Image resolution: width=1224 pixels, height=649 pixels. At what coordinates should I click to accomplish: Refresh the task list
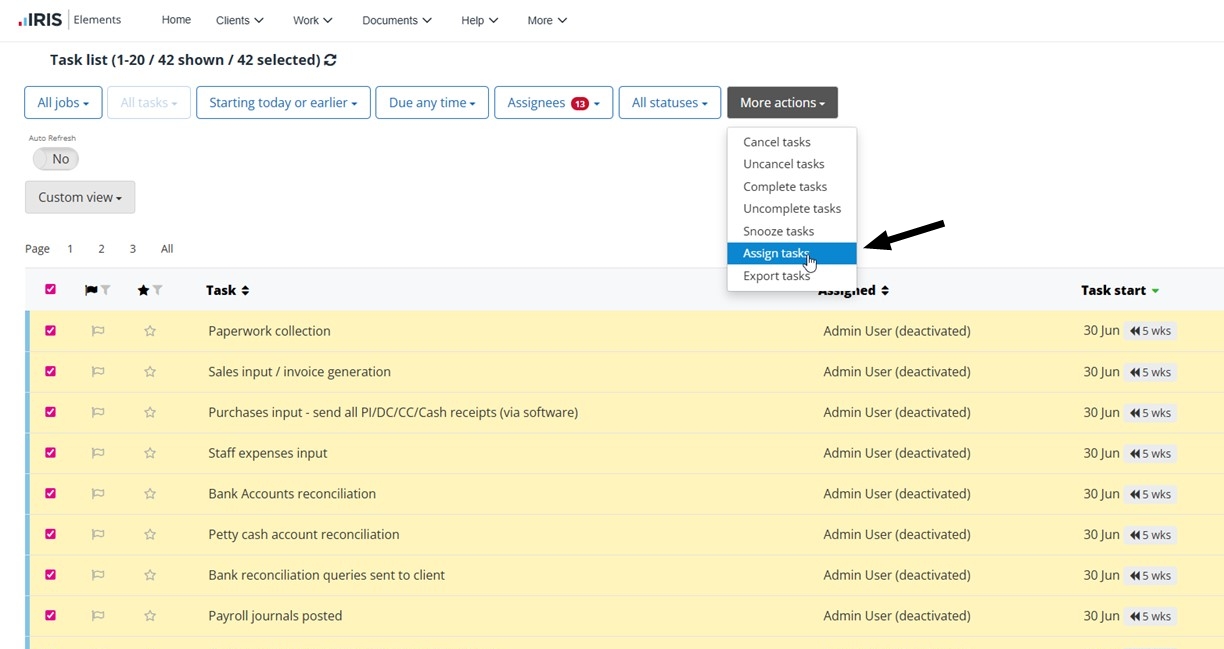point(330,59)
